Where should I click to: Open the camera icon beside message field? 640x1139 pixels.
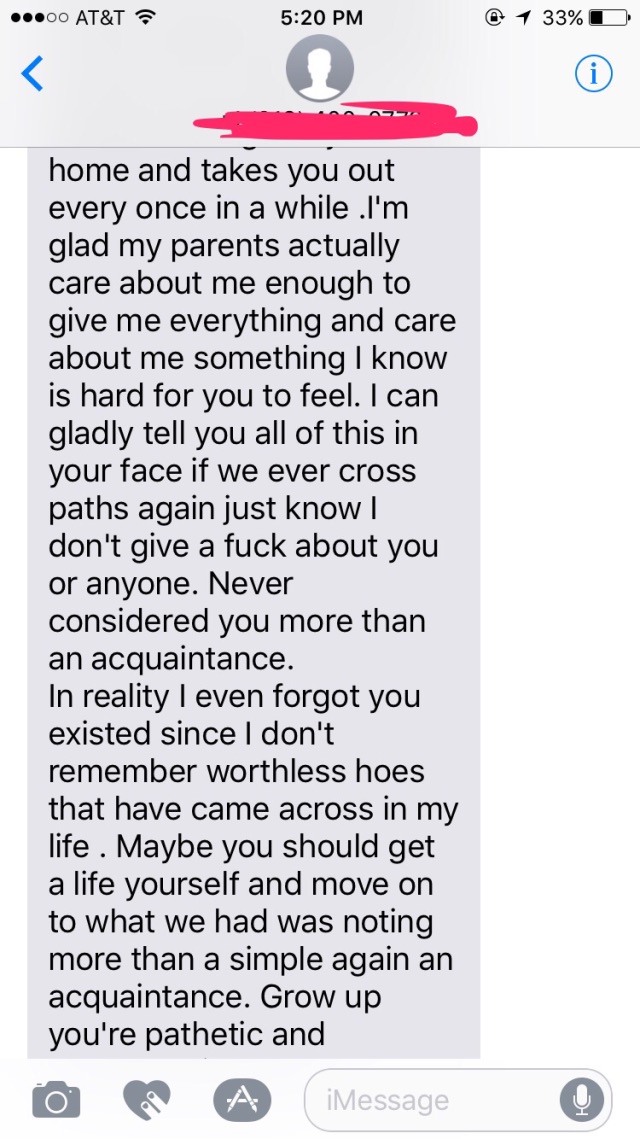click(56, 1100)
